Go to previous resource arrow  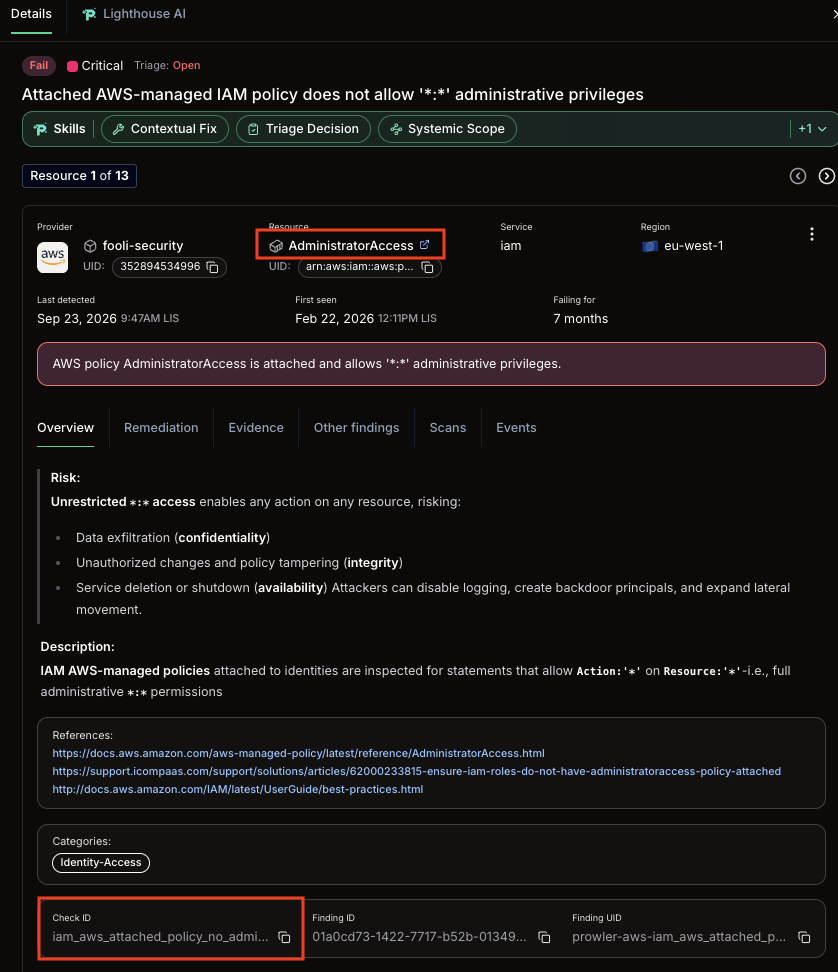[x=798, y=176]
